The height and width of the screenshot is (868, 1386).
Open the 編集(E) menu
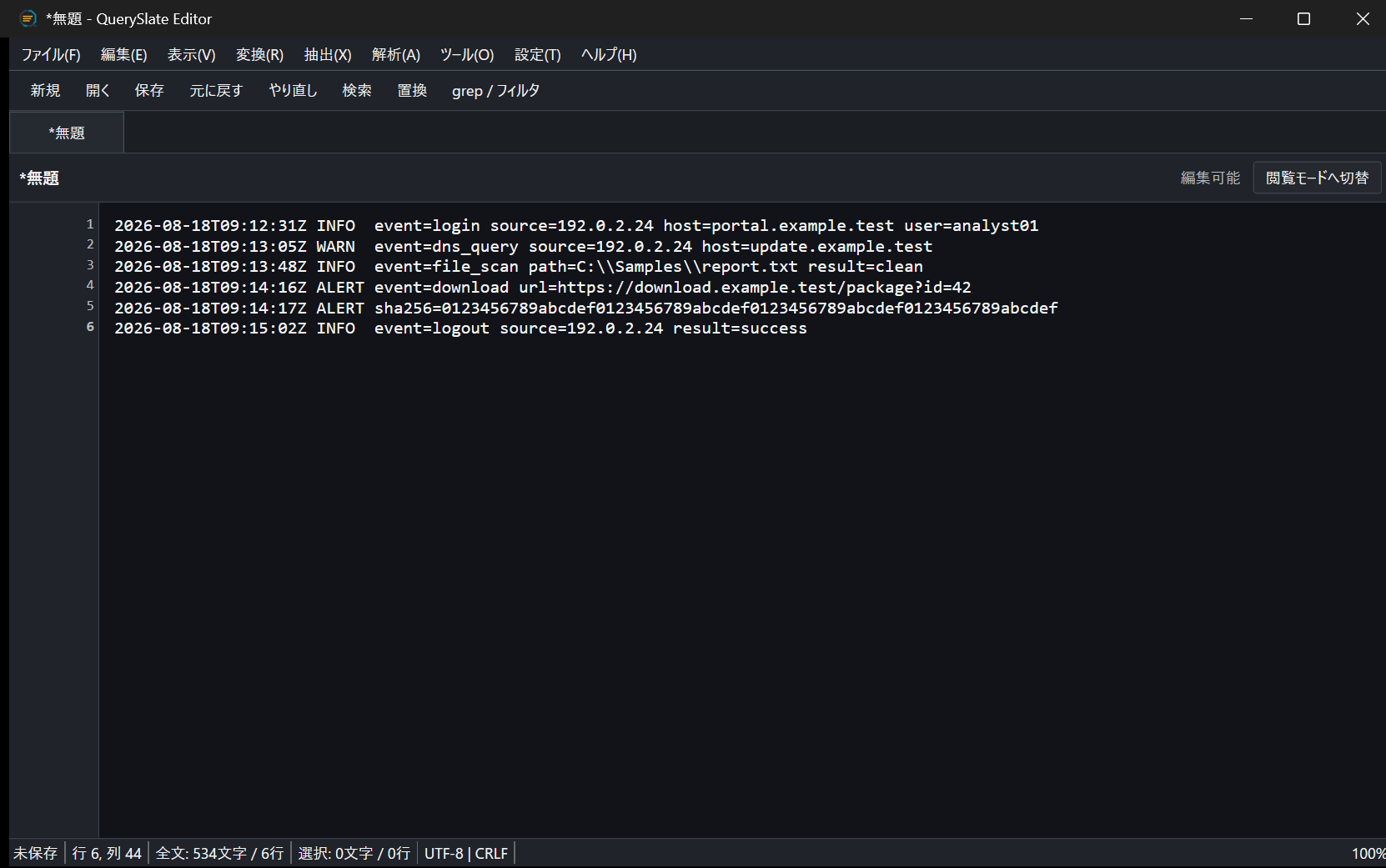[124, 55]
